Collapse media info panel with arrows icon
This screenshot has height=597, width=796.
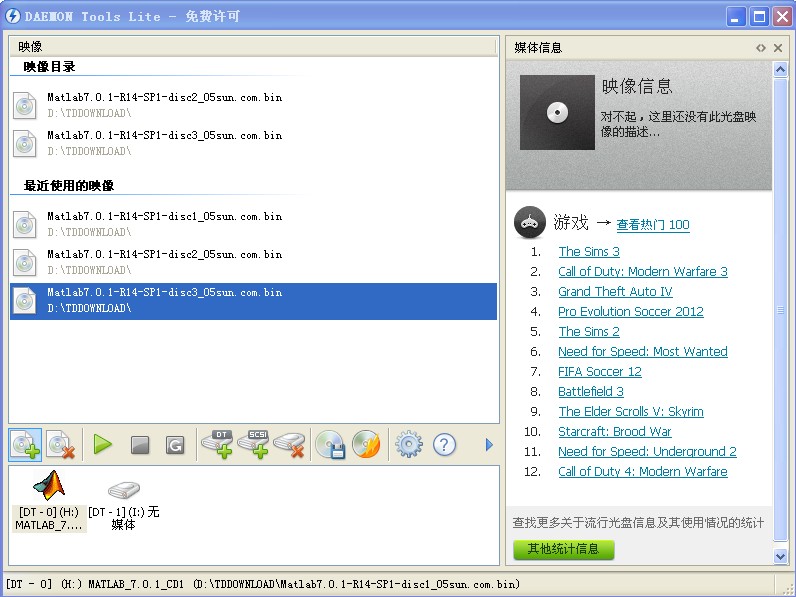[x=761, y=47]
